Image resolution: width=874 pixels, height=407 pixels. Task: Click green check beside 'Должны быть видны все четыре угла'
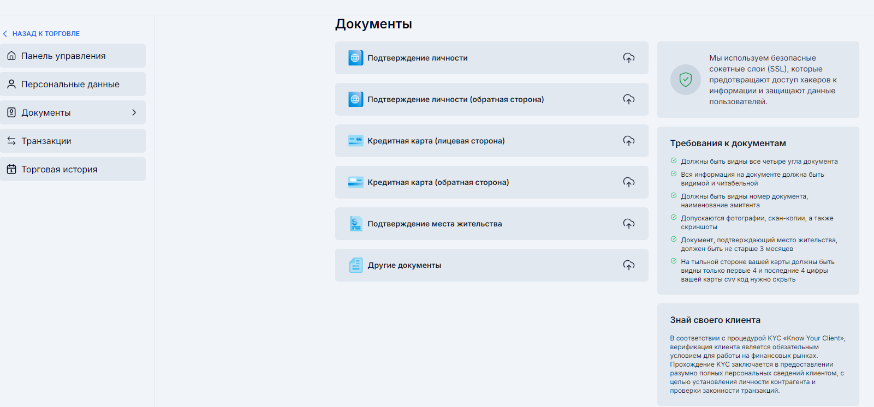click(x=674, y=162)
